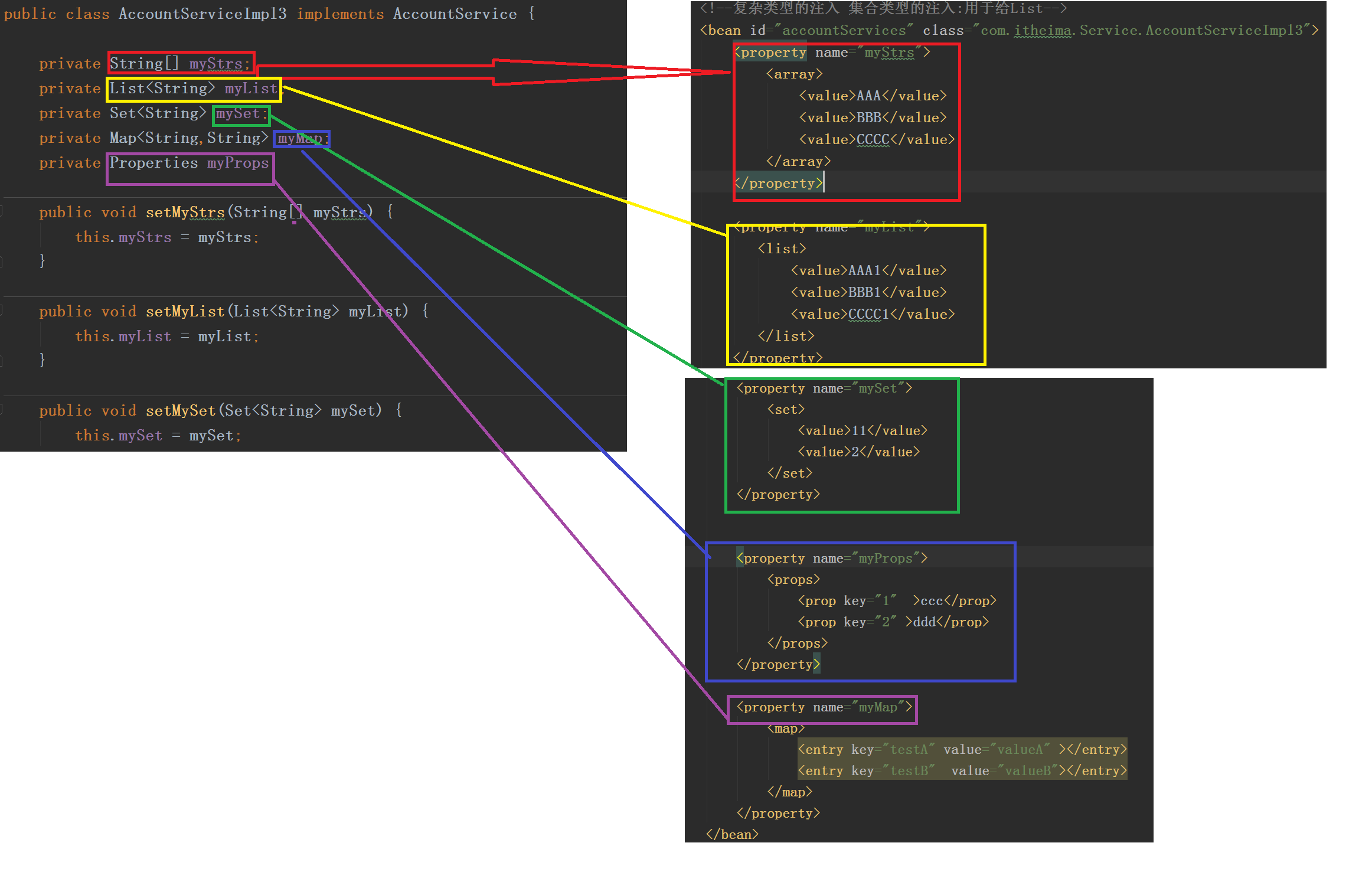Click the property name mySet tag
Screen dimensions: 1372x895
(x=824, y=388)
